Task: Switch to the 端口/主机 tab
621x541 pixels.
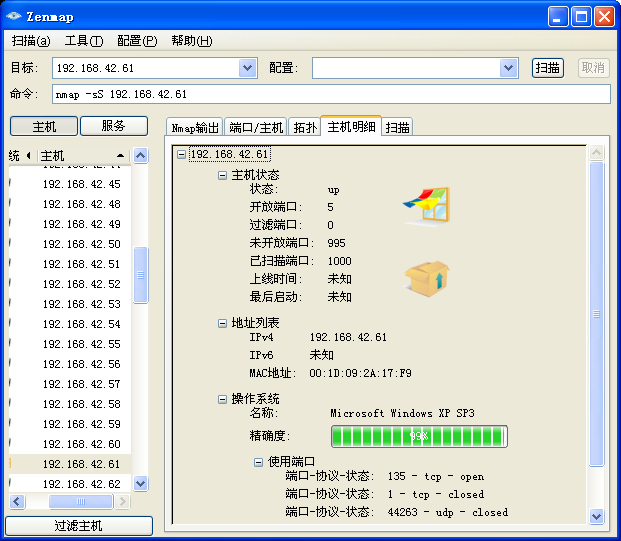Action: tap(256, 128)
